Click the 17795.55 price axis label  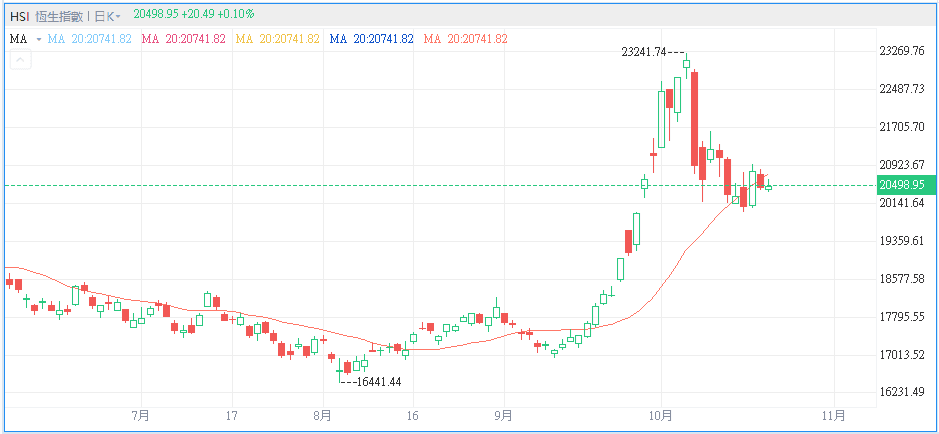902,317
